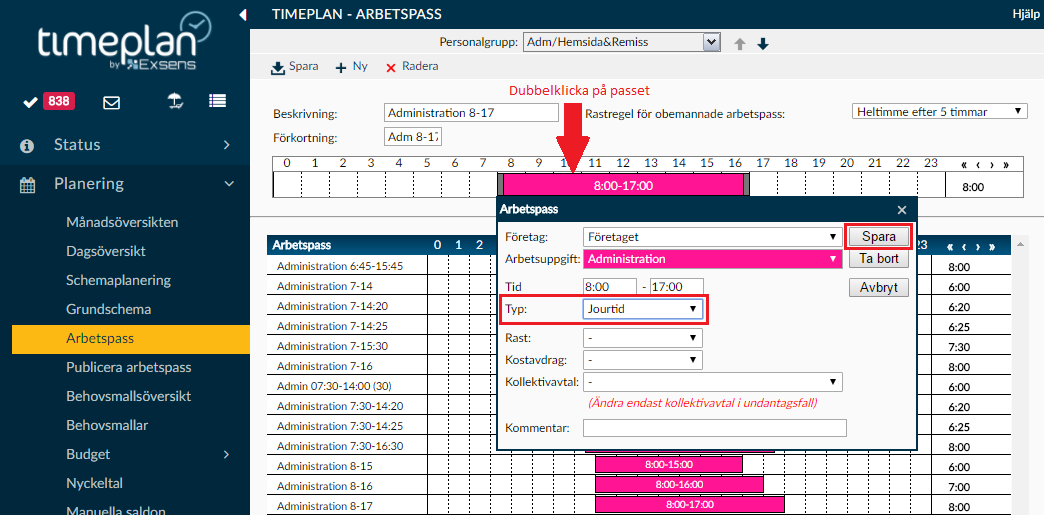Viewport: 1044px width, 515px height.
Task: Open the Kollektivavtal dropdown
Action: click(x=712, y=382)
